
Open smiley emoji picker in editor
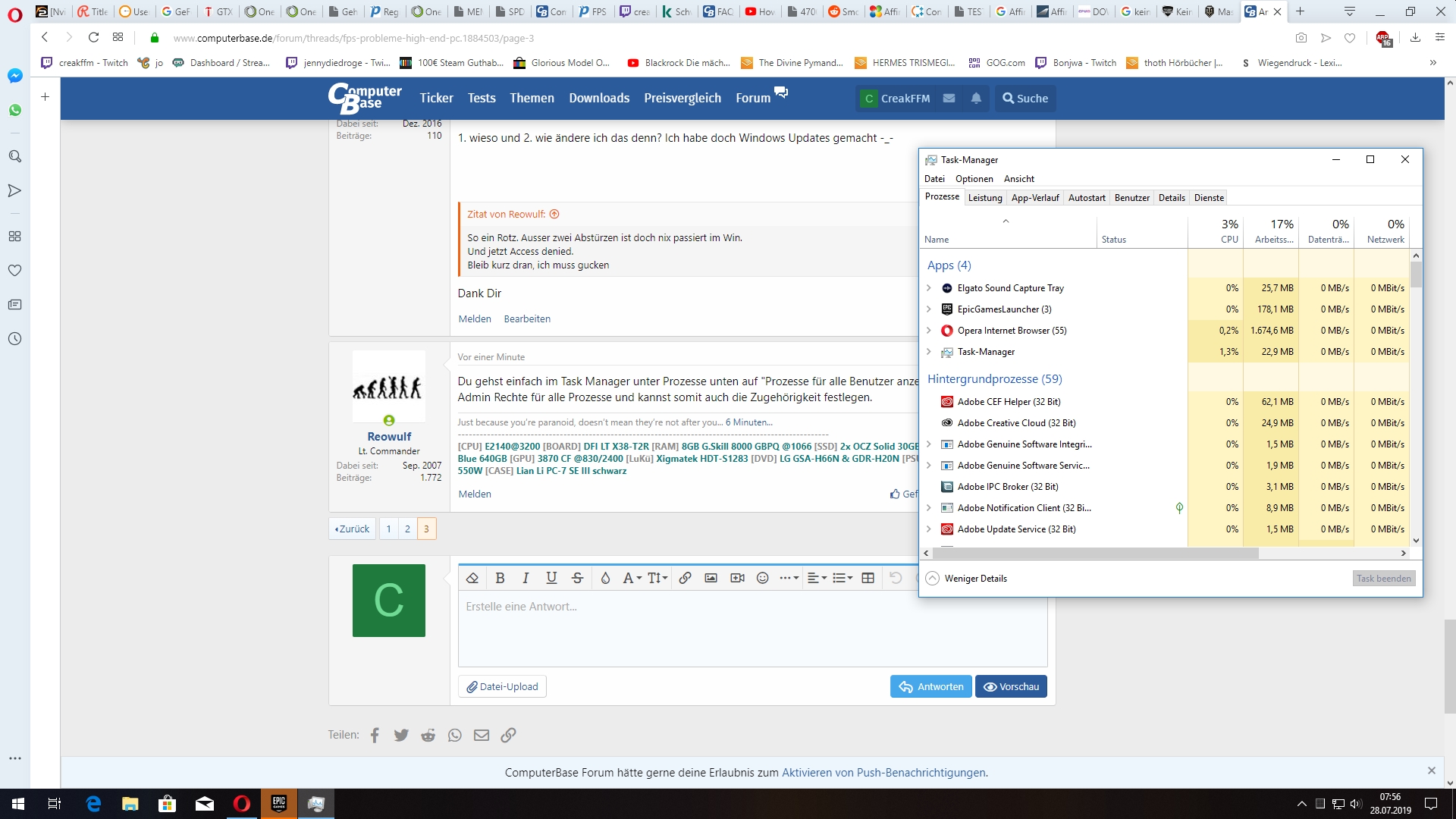[763, 578]
